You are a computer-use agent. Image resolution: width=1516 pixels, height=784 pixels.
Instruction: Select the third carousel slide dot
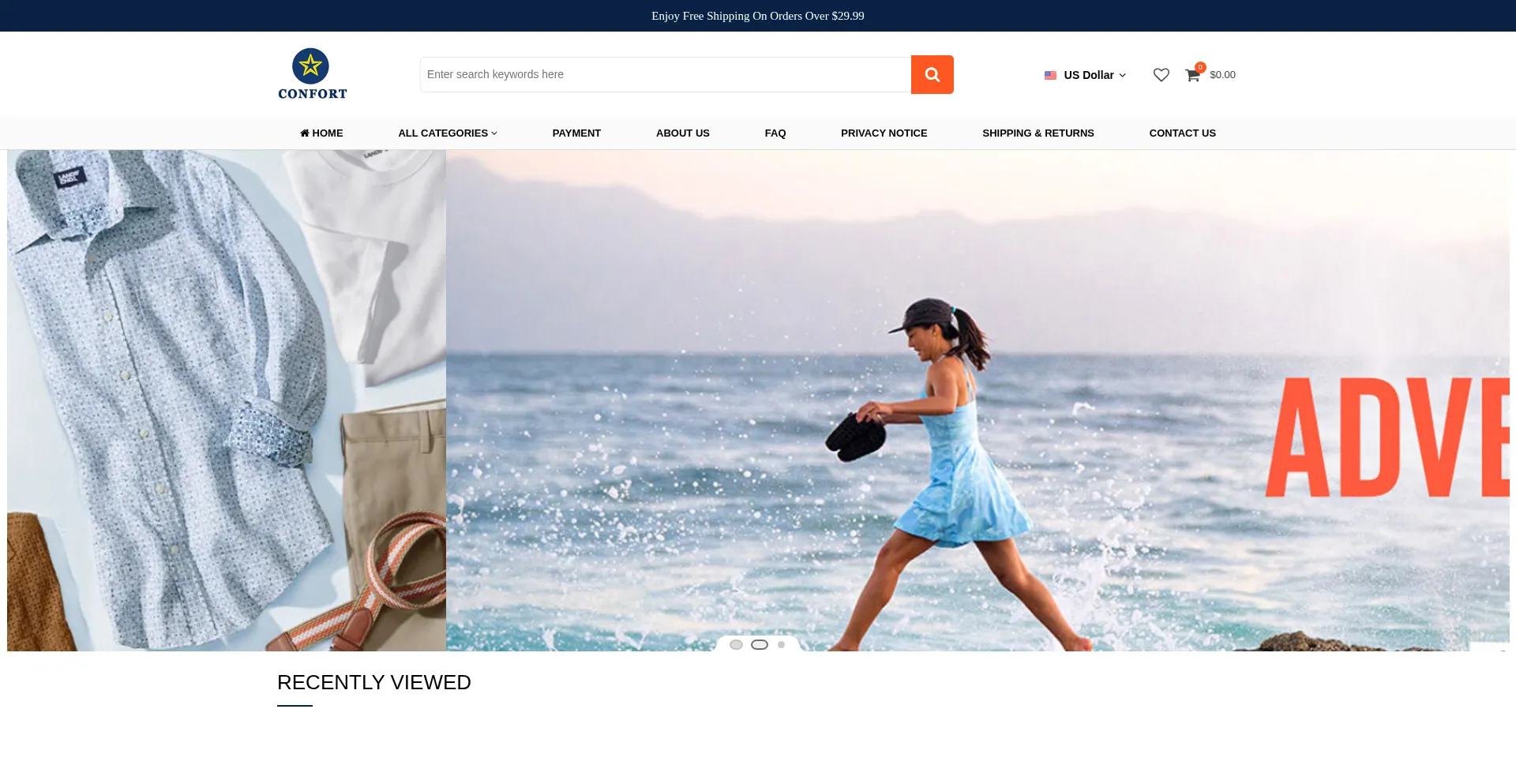(x=782, y=645)
